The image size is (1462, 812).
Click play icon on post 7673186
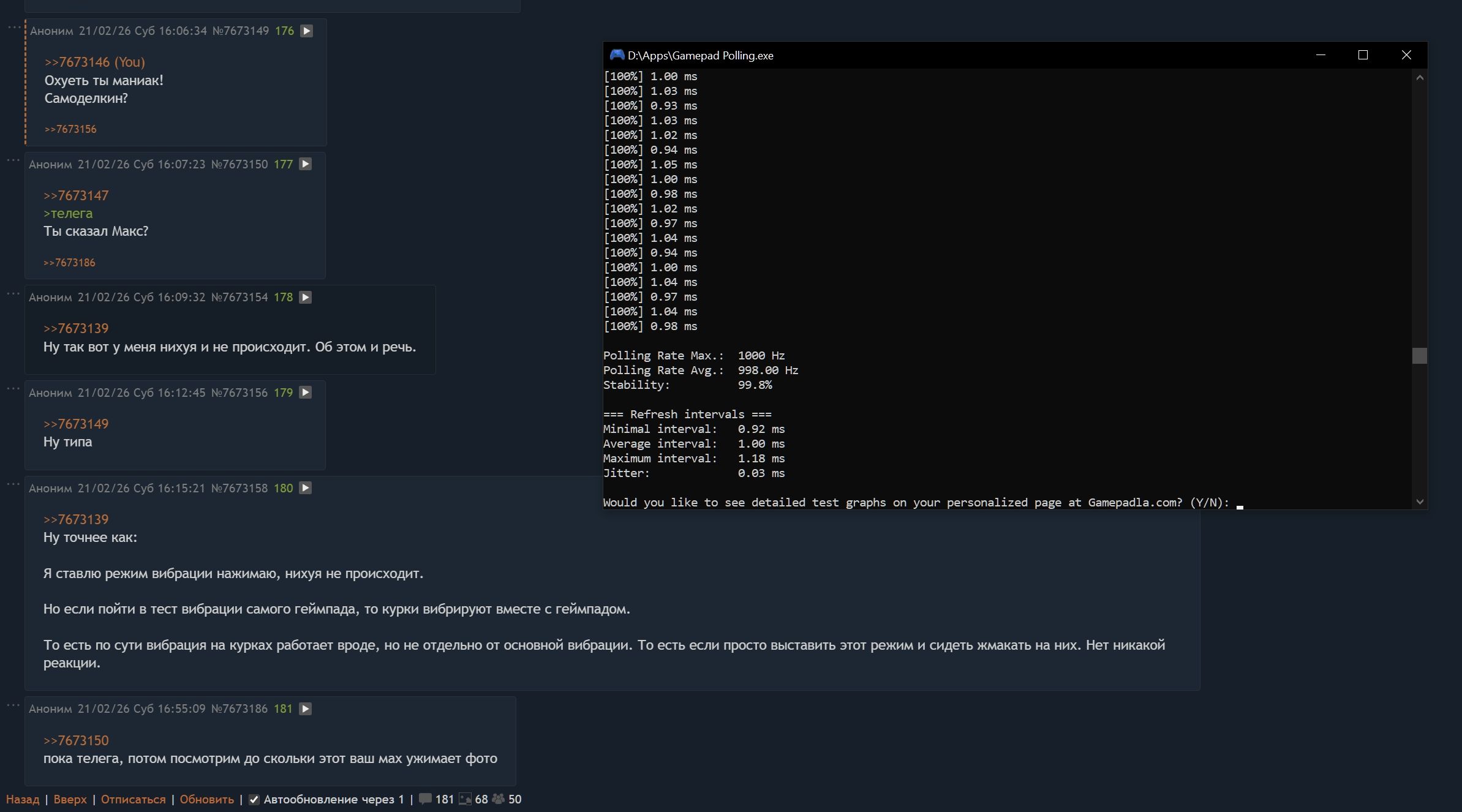point(306,709)
